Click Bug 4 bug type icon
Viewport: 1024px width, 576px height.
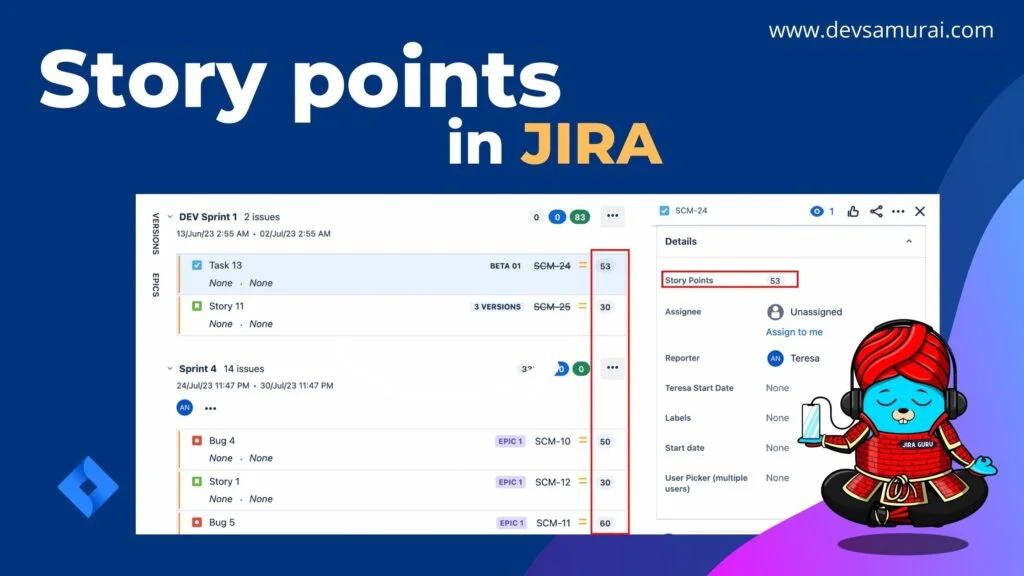(x=197, y=440)
